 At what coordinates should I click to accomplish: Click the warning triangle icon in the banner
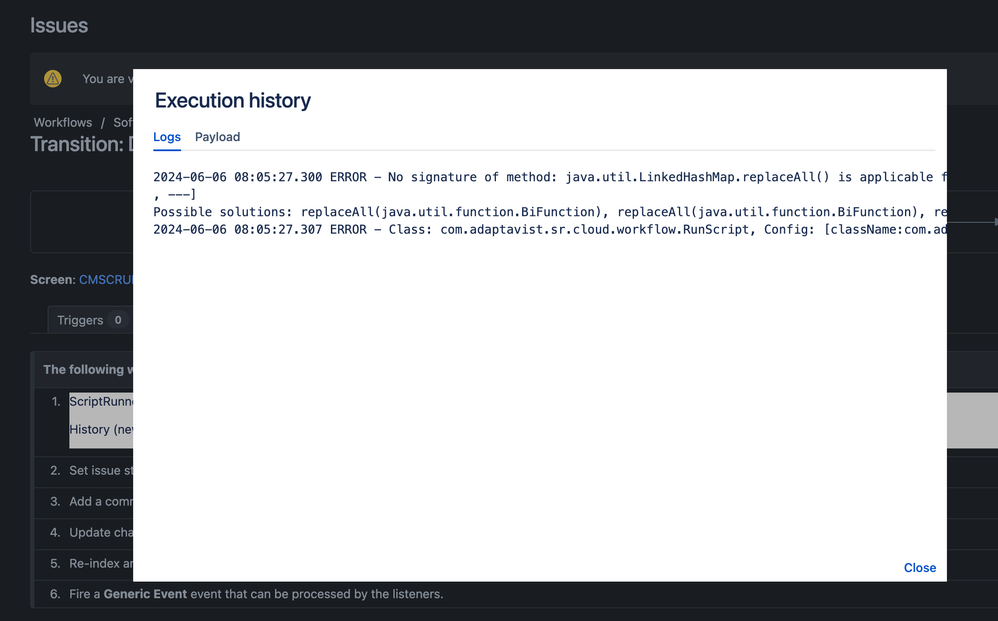pyautogui.click(x=52, y=78)
